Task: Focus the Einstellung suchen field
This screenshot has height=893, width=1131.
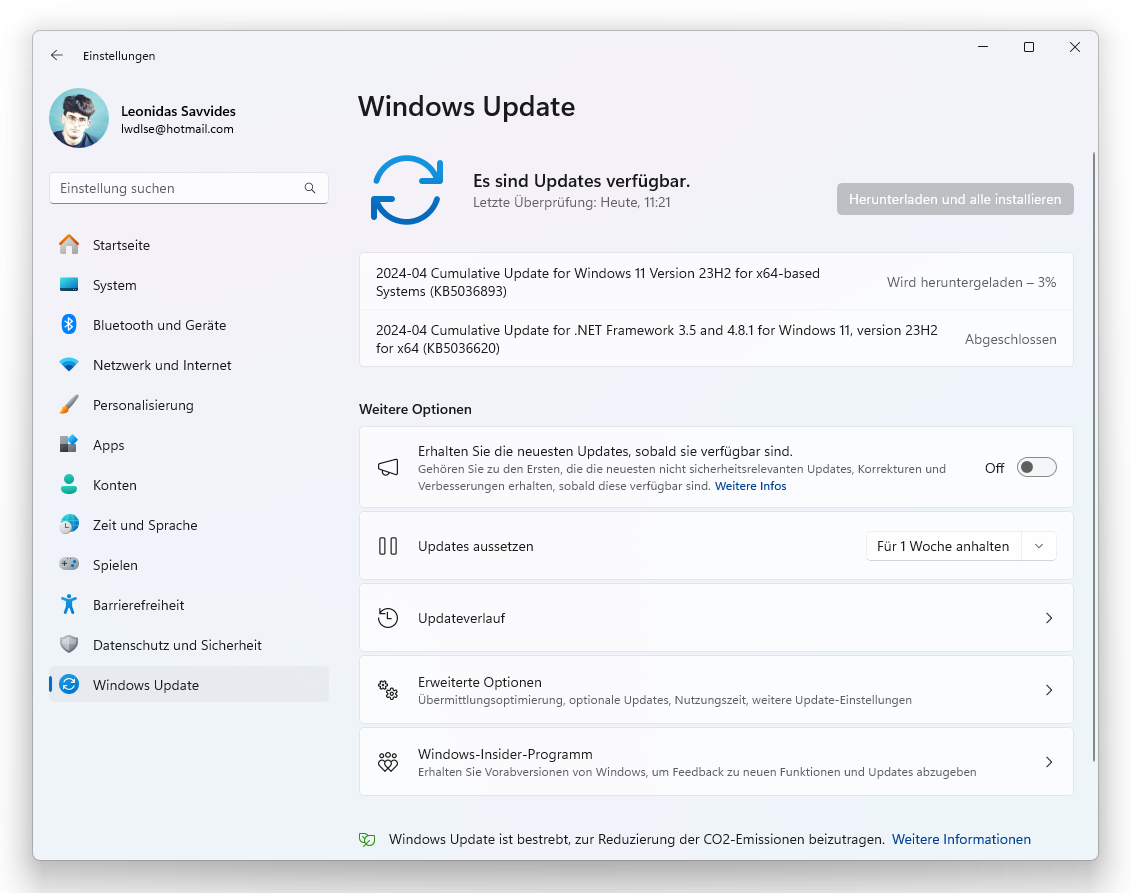Action: 189,188
